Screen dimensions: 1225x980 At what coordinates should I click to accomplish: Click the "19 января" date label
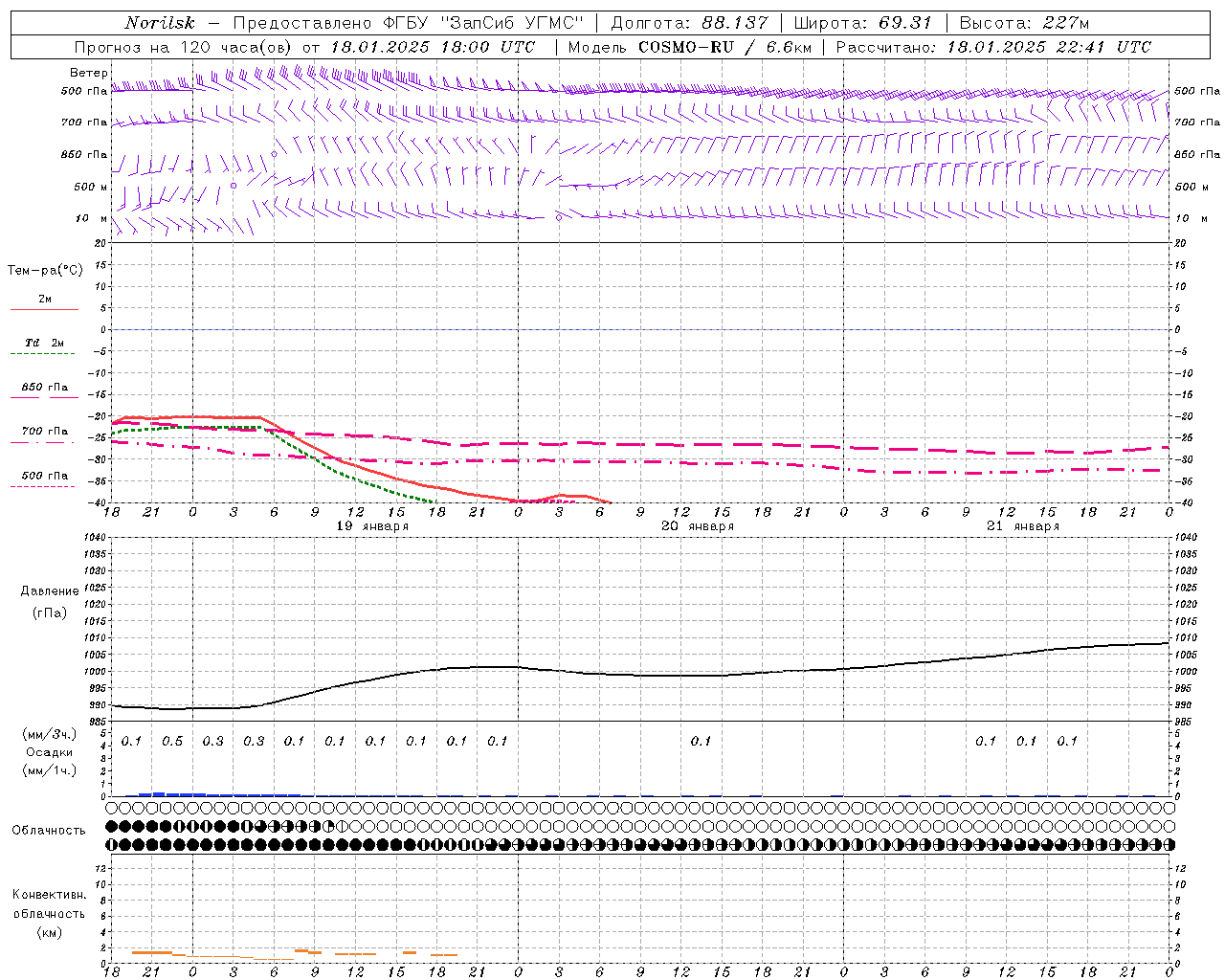[372, 526]
